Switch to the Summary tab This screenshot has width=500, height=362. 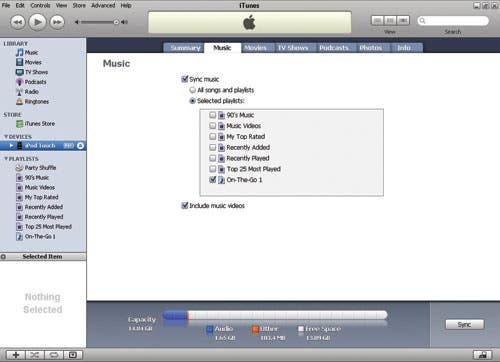click(x=184, y=48)
